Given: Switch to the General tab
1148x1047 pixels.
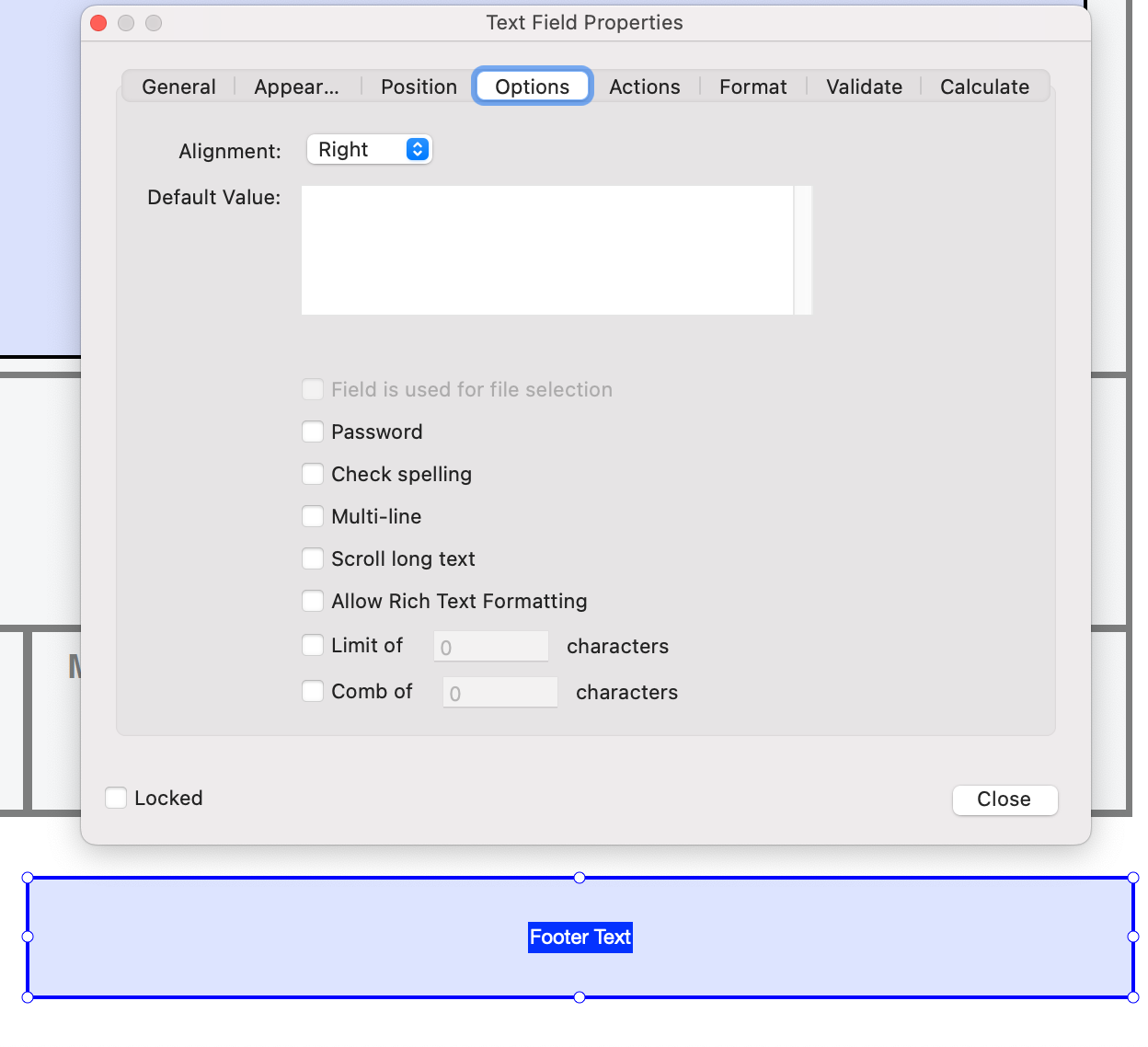Looking at the screenshot, I should click(178, 86).
